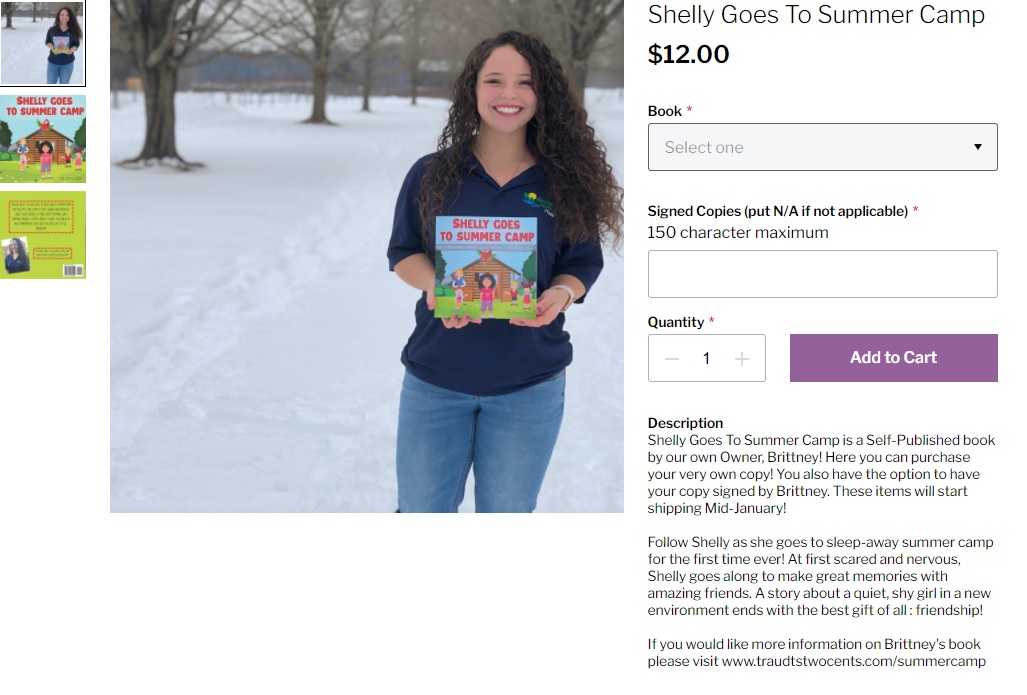Focus the Signed Copies text field
This screenshot has width=1027, height=695.
pyautogui.click(x=822, y=274)
